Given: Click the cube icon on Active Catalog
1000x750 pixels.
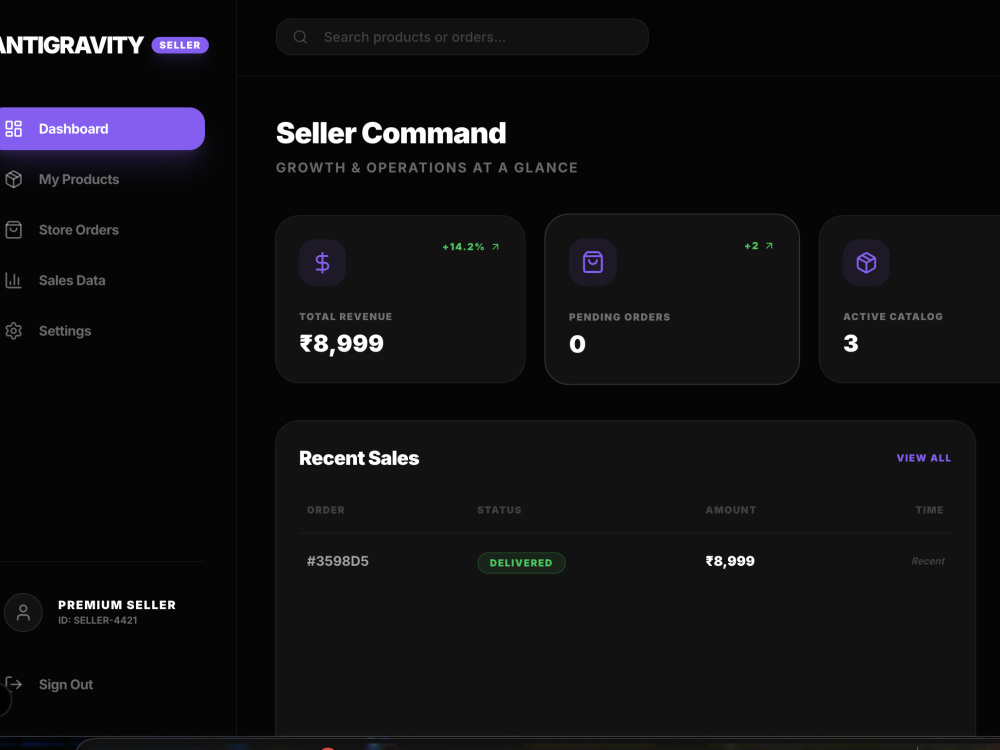Looking at the screenshot, I should [x=866, y=263].
